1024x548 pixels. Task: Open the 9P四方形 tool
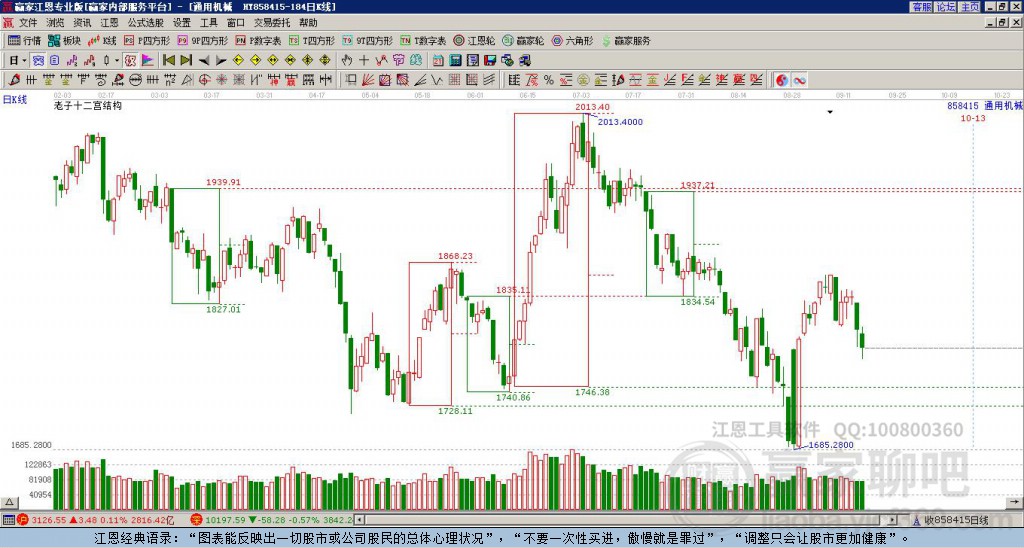(203, 40)
